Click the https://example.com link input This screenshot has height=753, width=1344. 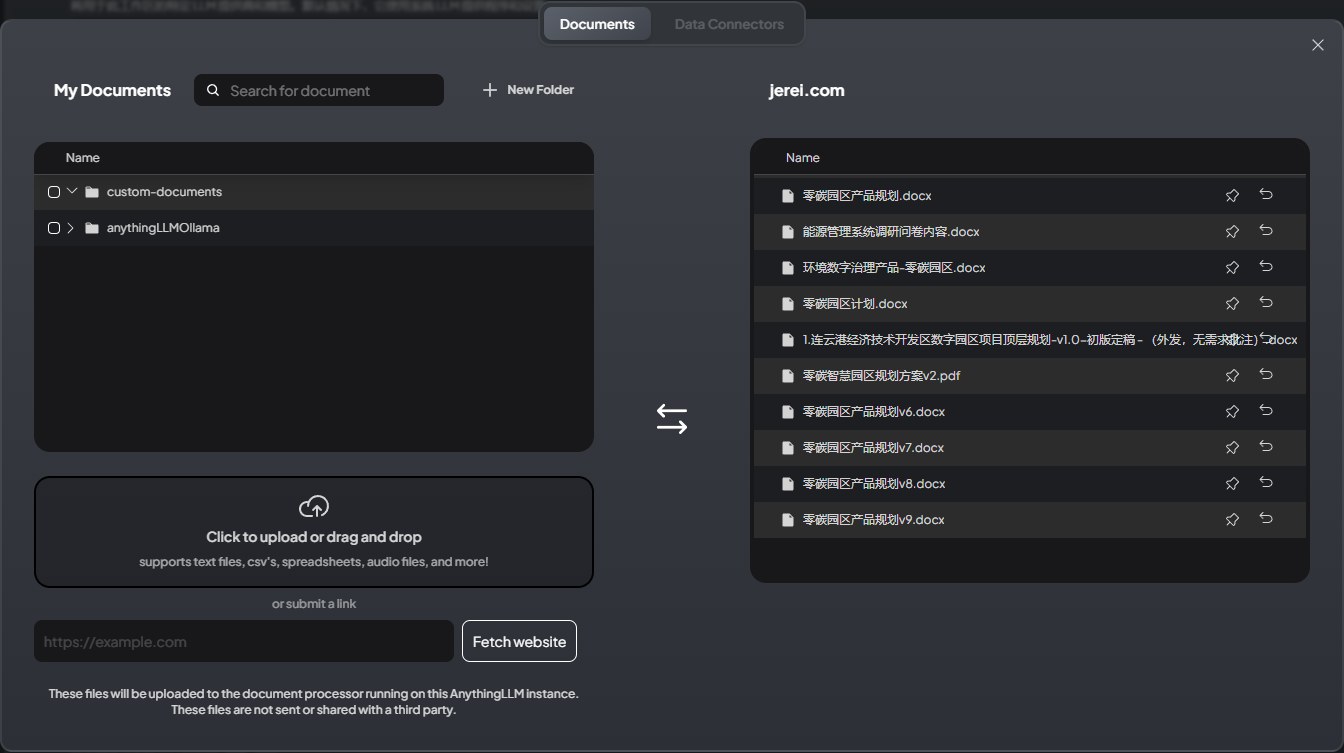tap(244, 641)
